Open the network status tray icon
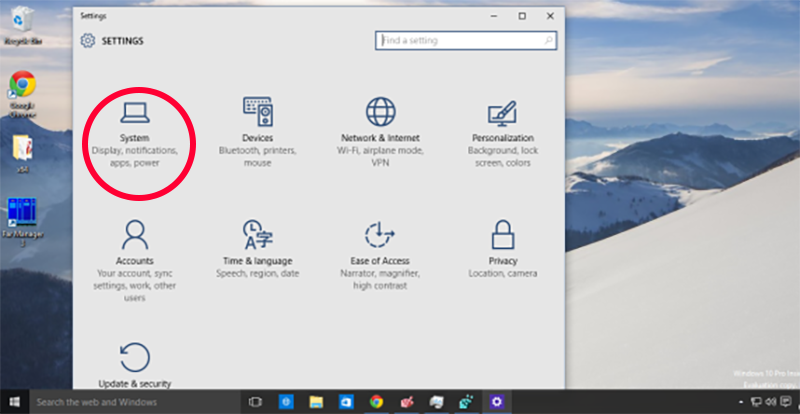This screenshot has height=414, width=800. tap(757, 402)
